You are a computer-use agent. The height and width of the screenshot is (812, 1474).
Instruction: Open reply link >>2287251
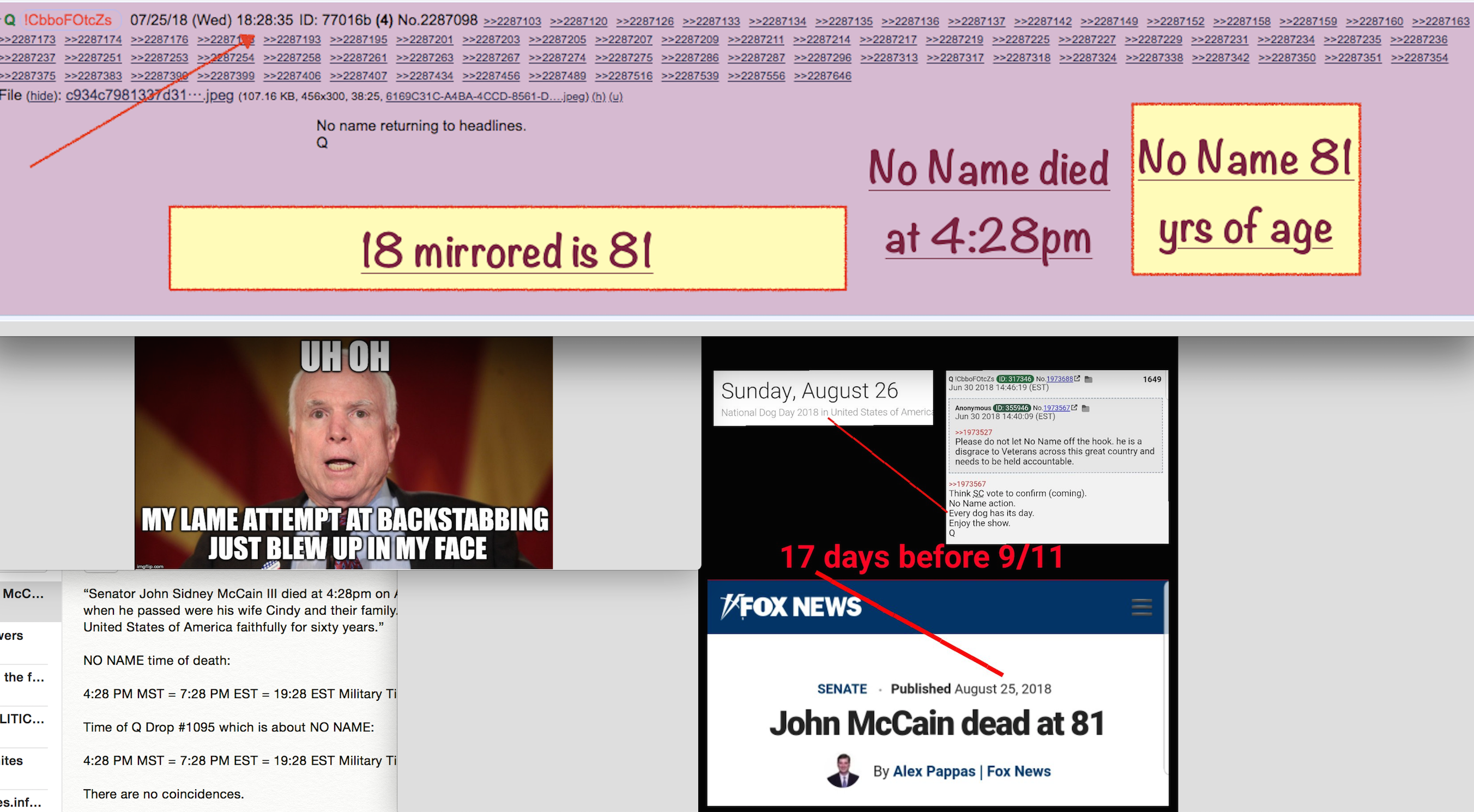[x=93, y=58]
